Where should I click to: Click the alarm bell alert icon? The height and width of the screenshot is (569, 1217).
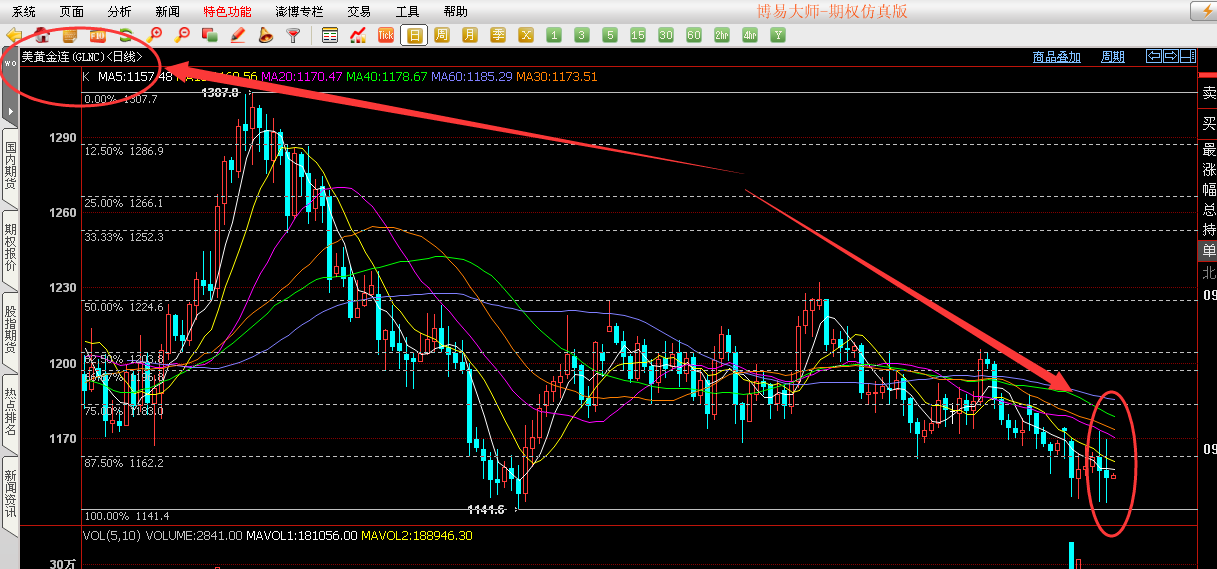tap(266, 36)
